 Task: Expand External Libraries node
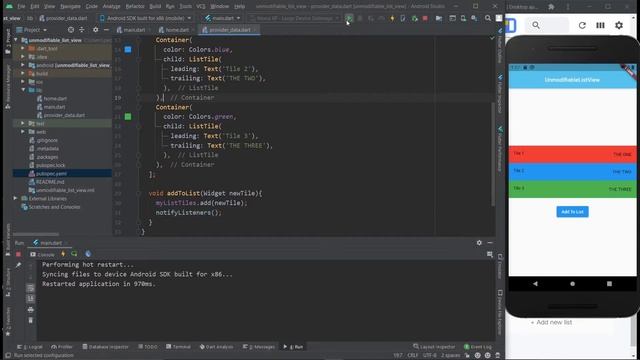point(16,198)
